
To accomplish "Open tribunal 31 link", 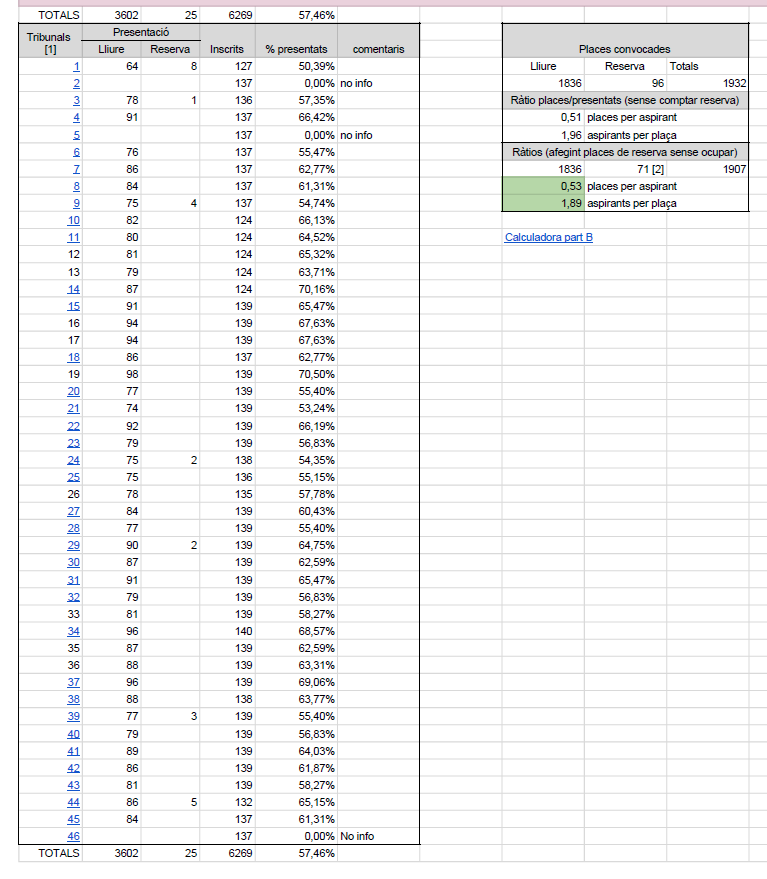I will [x=73, y=580].
